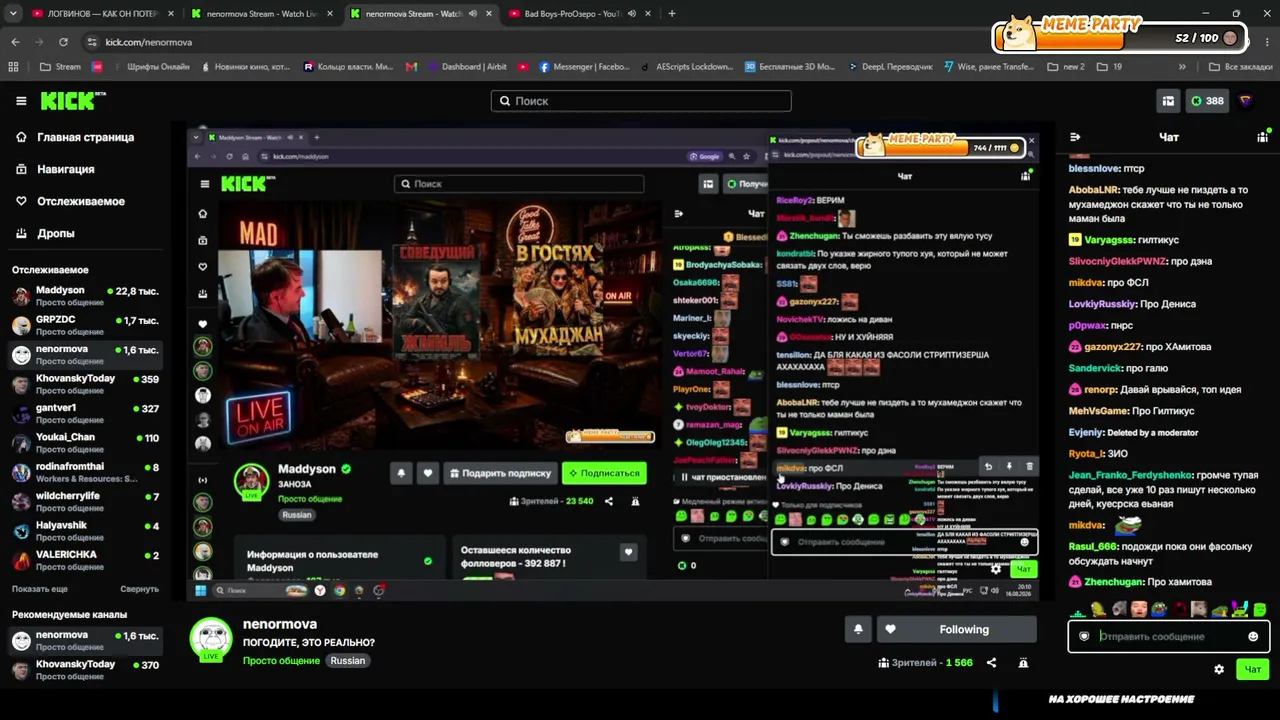Collapse the chat panel with arrow icon
The width and height of the screenshot is (1280, 720).
(1075, 137)
